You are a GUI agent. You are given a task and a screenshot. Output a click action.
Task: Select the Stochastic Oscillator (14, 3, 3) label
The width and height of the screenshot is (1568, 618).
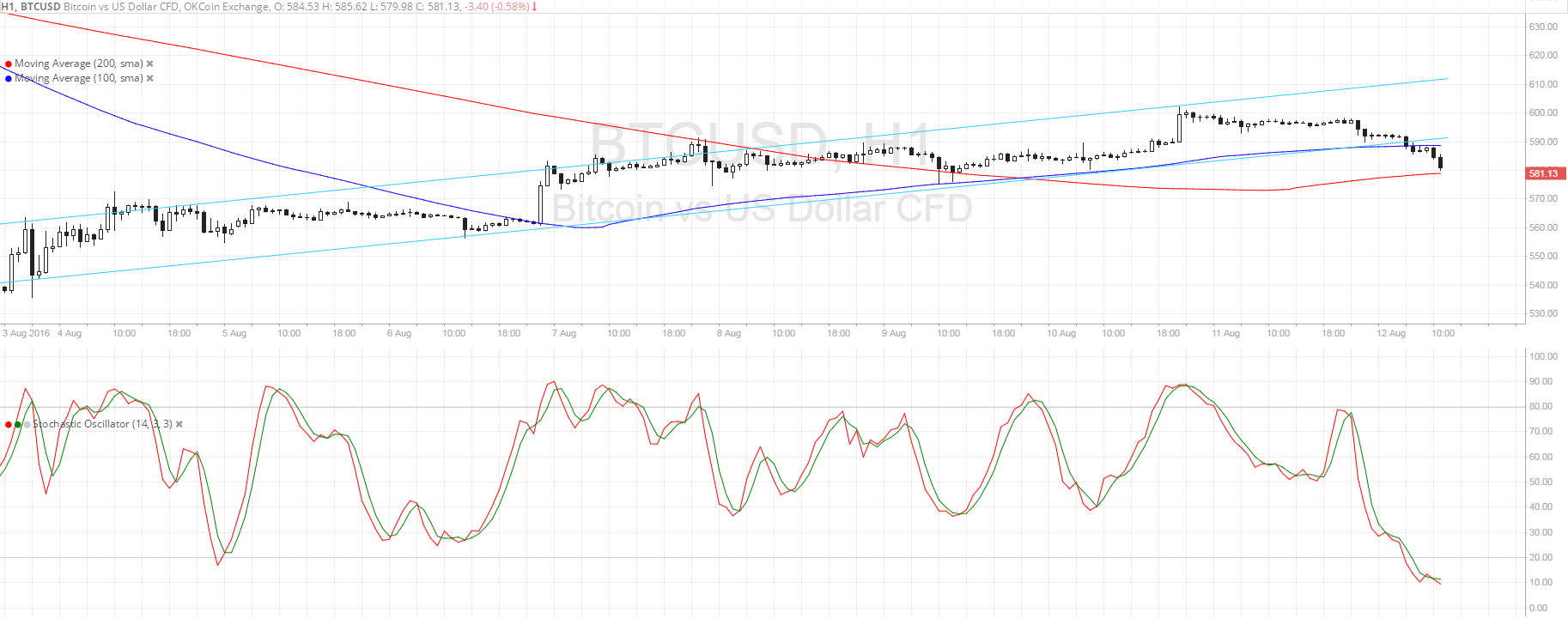(x=102, y=424)
